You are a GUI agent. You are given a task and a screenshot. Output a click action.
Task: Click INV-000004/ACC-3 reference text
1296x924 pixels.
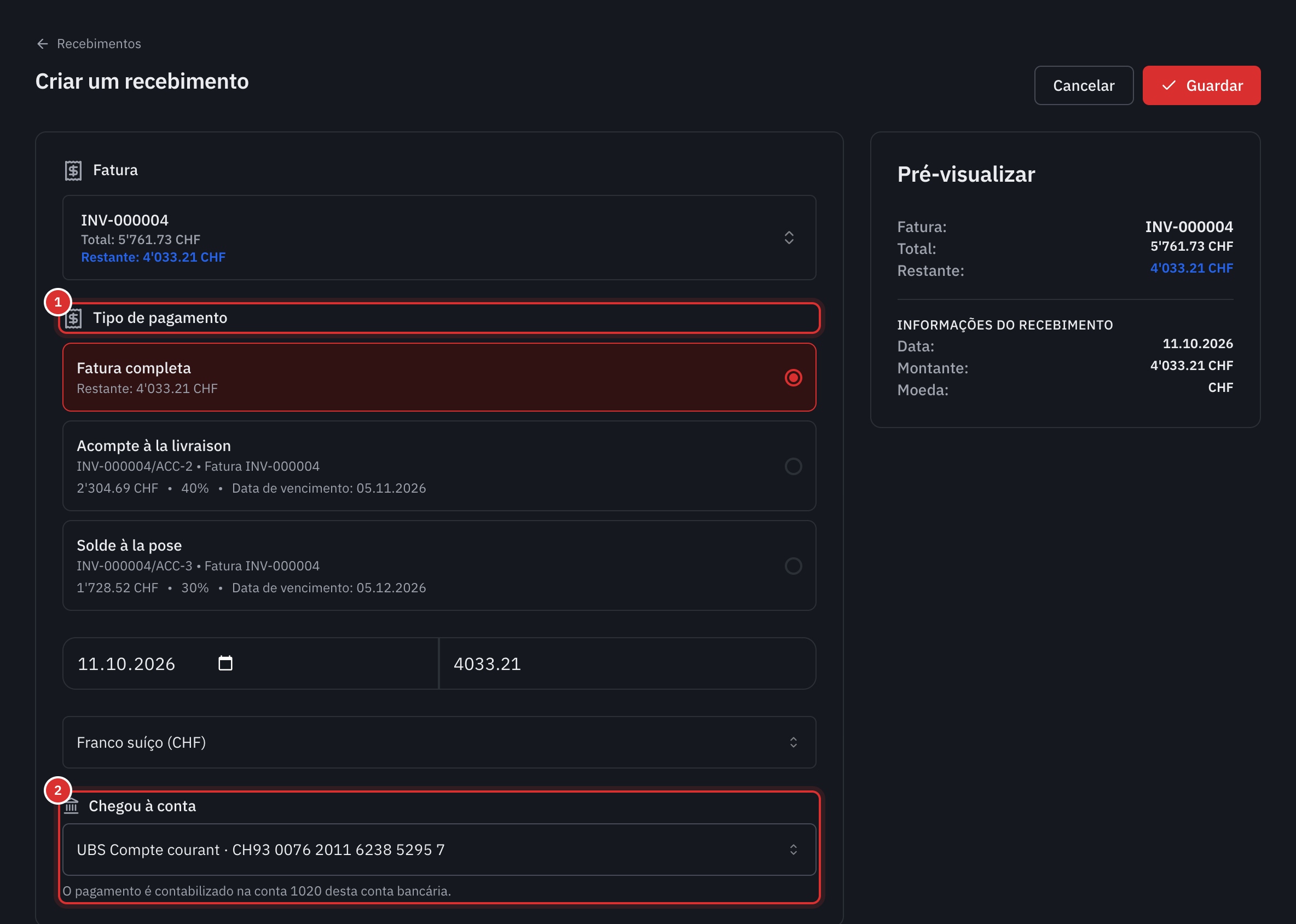pyautogui.click(x=134, y=565)
